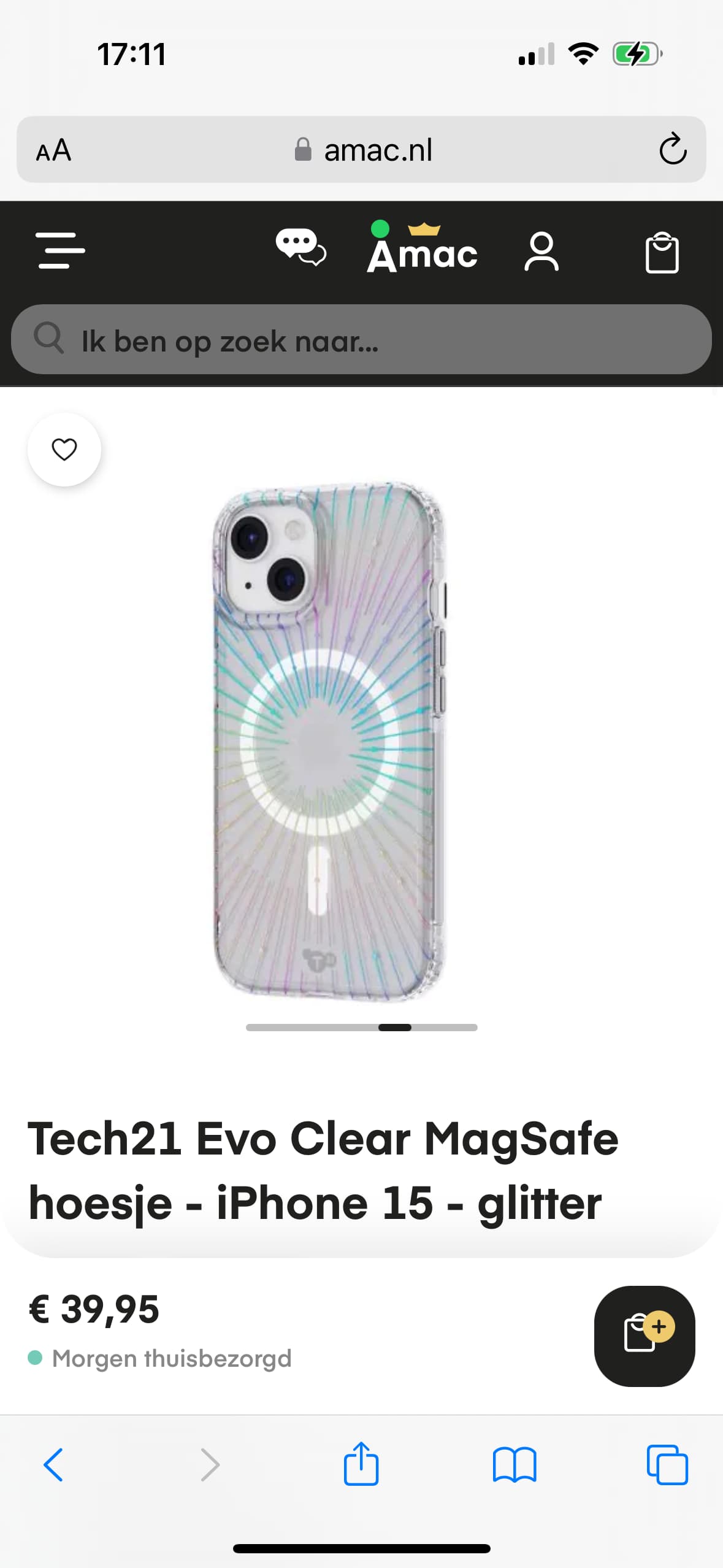Add case to cart with bag-plus button
This screenshot has height=1568, width=723.
coord(645,1335)
